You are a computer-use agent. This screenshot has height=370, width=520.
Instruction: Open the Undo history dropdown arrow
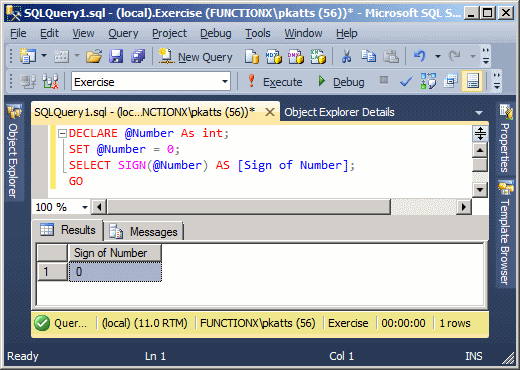click(438, 56)
